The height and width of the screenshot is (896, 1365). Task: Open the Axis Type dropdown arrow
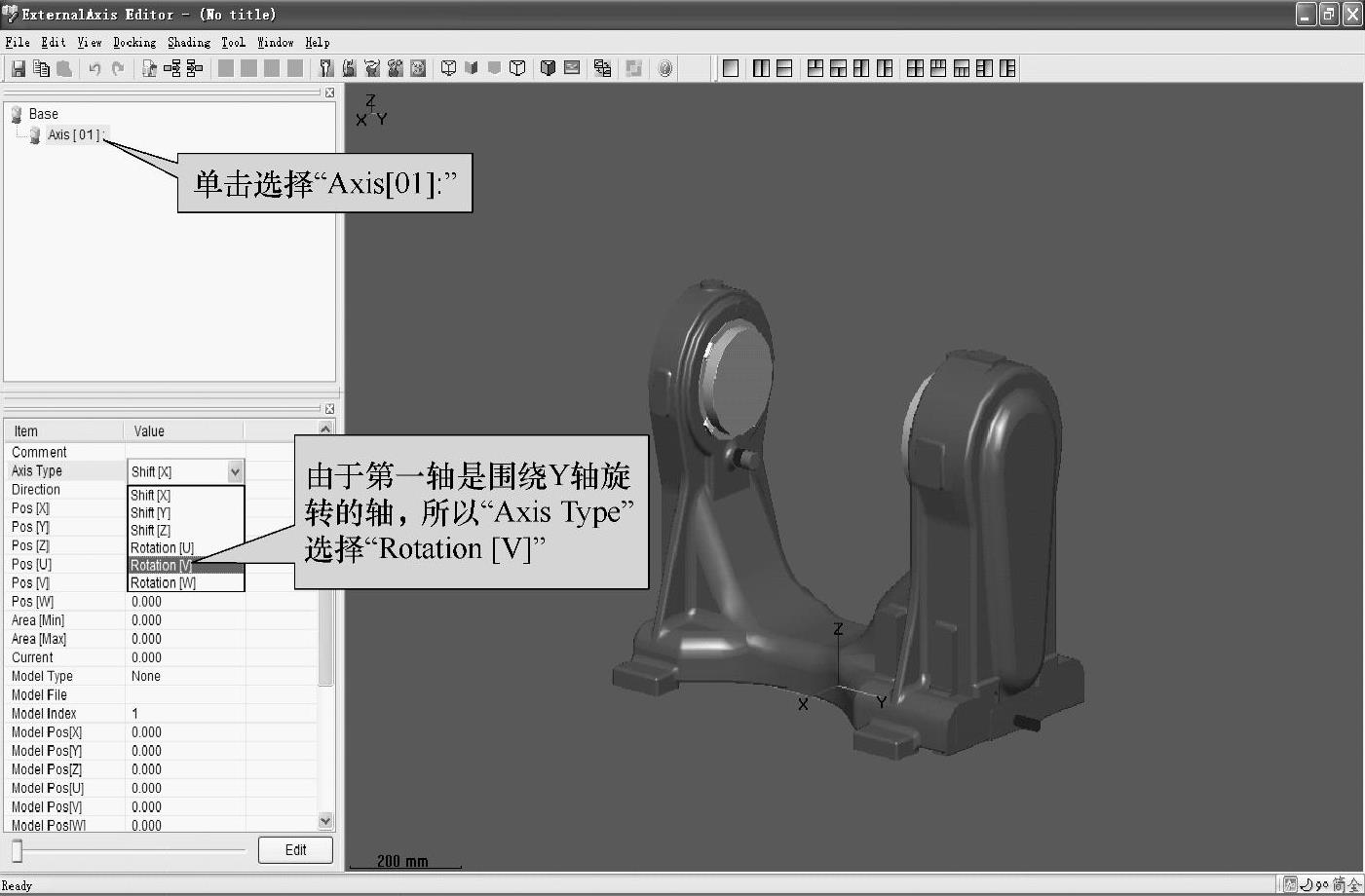235,471
